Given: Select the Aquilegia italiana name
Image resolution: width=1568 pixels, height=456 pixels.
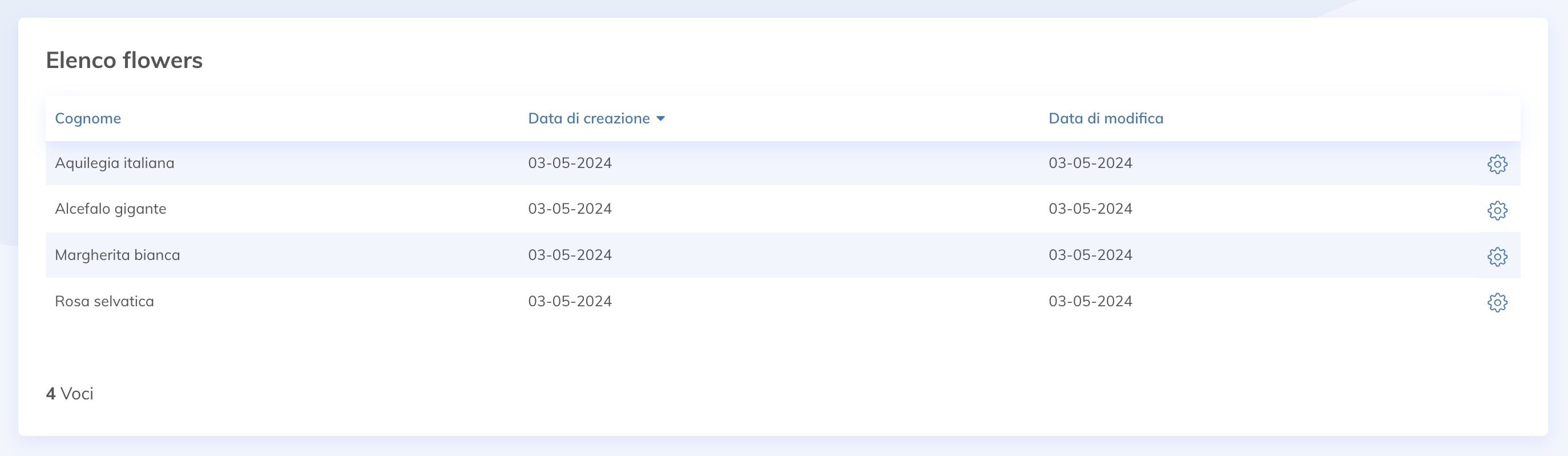Looking at the screenshot, I should (114, 163).
